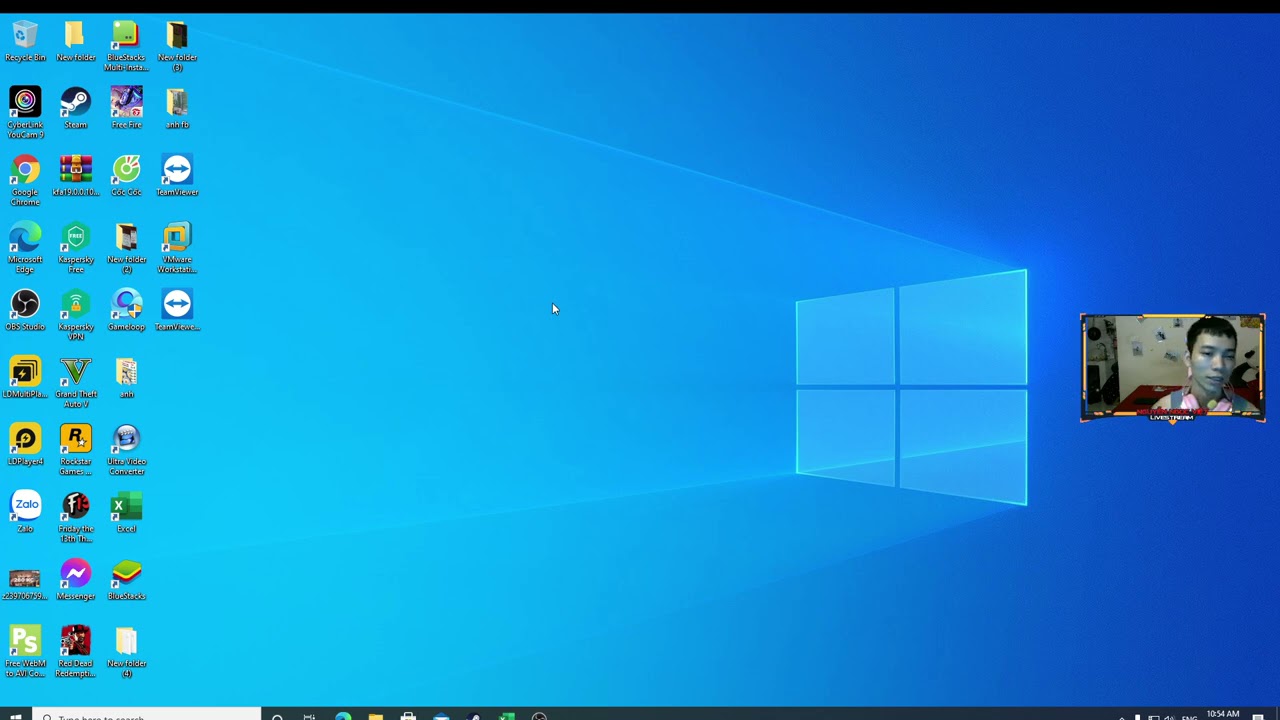Open the New folder (2) icon
The height and width of the screenshot is (720, 1280).
coord(126,248)
